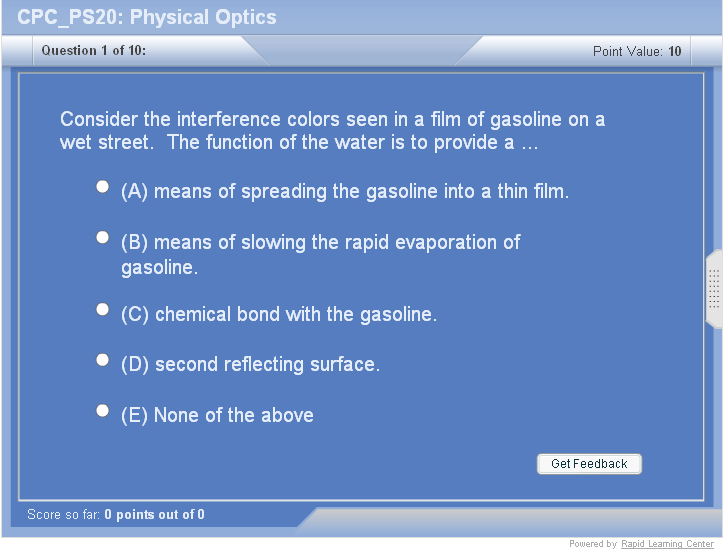This screenshot has width=726, height=554.
Task: Click the 'CPC_PS20: Physical Optics' title
Action: point(147,17)
